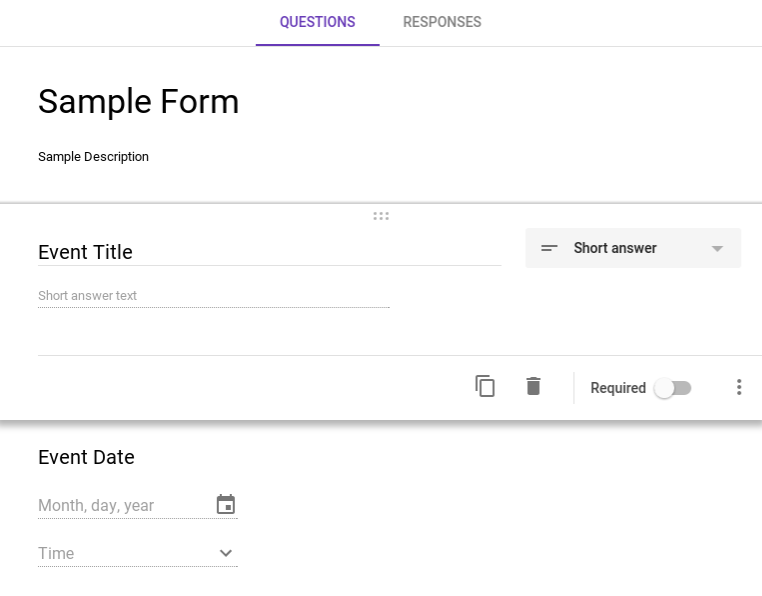Open the Time dropdown chevron
The image size is (762, 596).
(x=226, y=553)
